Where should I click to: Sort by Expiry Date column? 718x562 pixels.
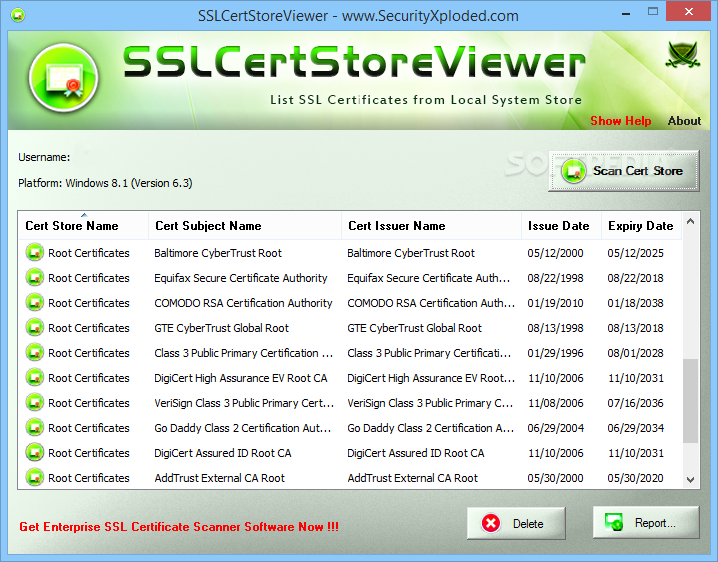(x=642, y=226)
